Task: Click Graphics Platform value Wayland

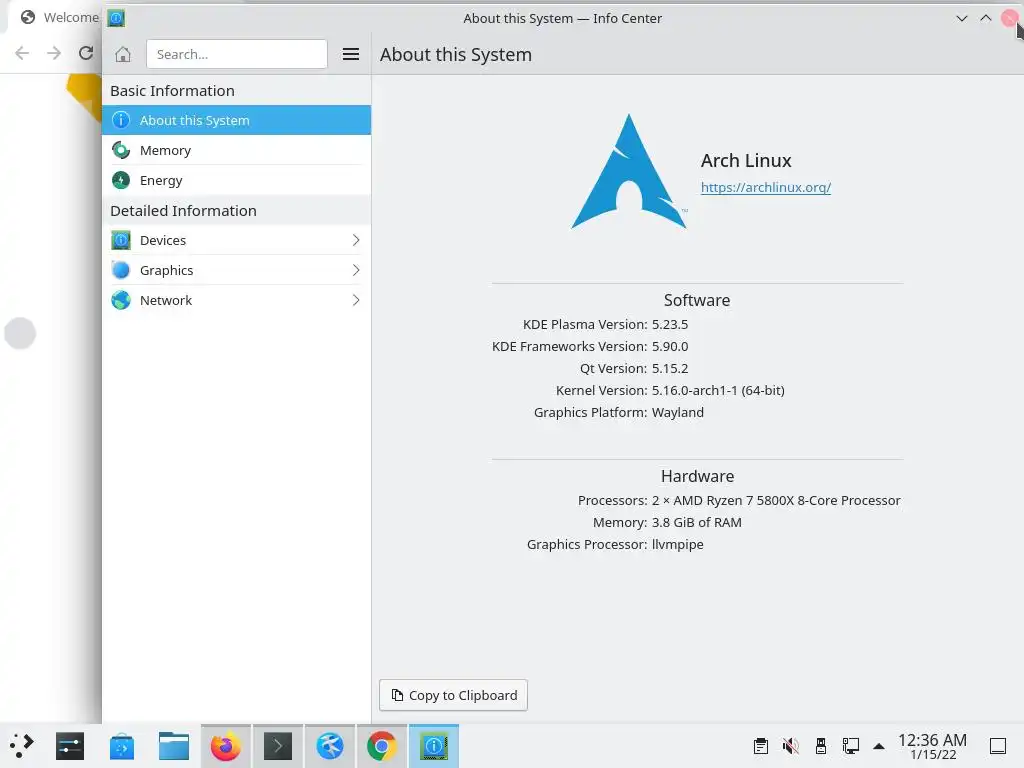Action: tap(678, 413)
